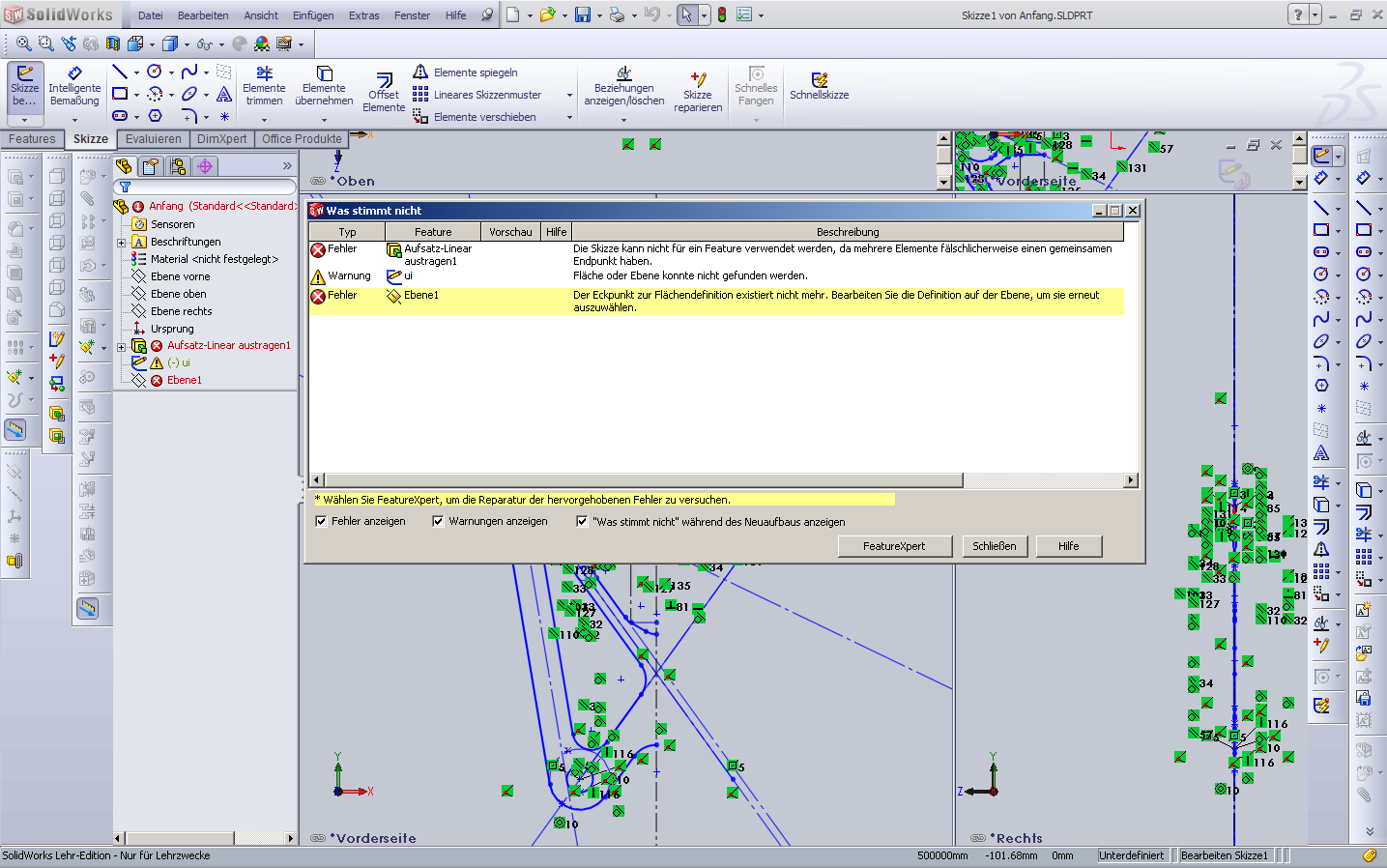
Task: Open the Elemente verschieben dropdown arrow
Action: [569, 117]
